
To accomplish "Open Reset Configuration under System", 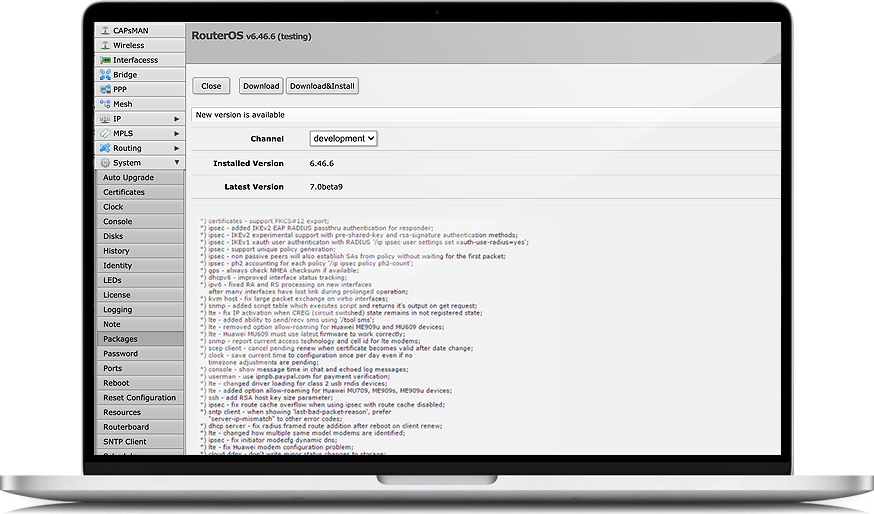I will 140,397.
